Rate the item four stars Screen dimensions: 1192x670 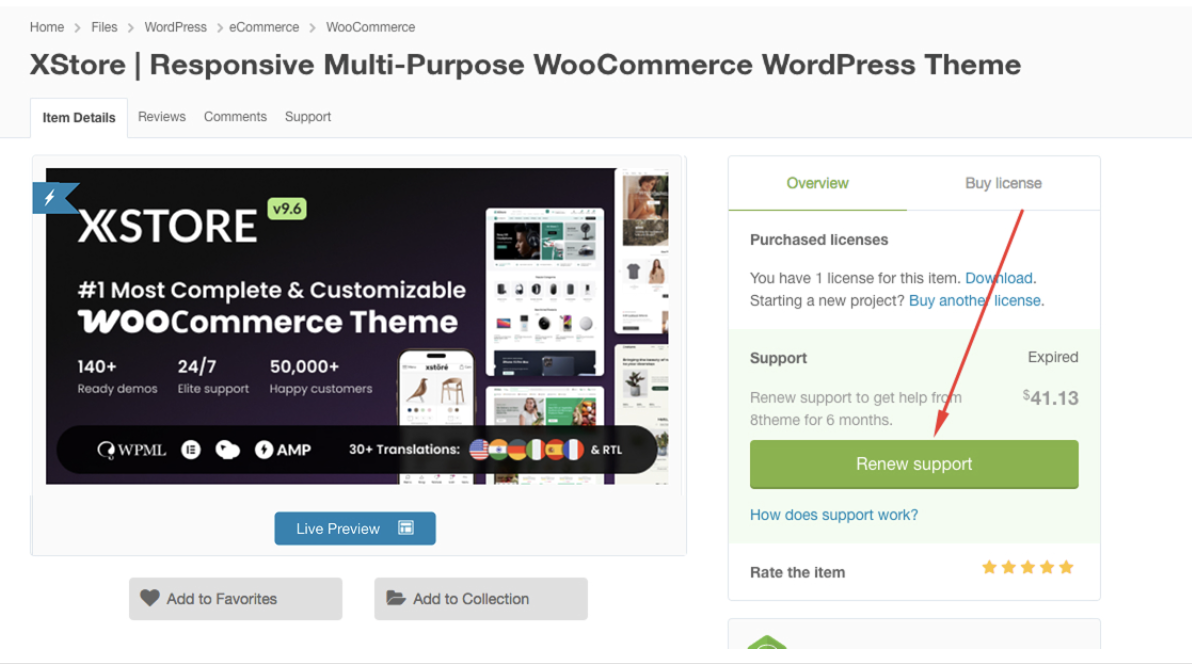1047,567
